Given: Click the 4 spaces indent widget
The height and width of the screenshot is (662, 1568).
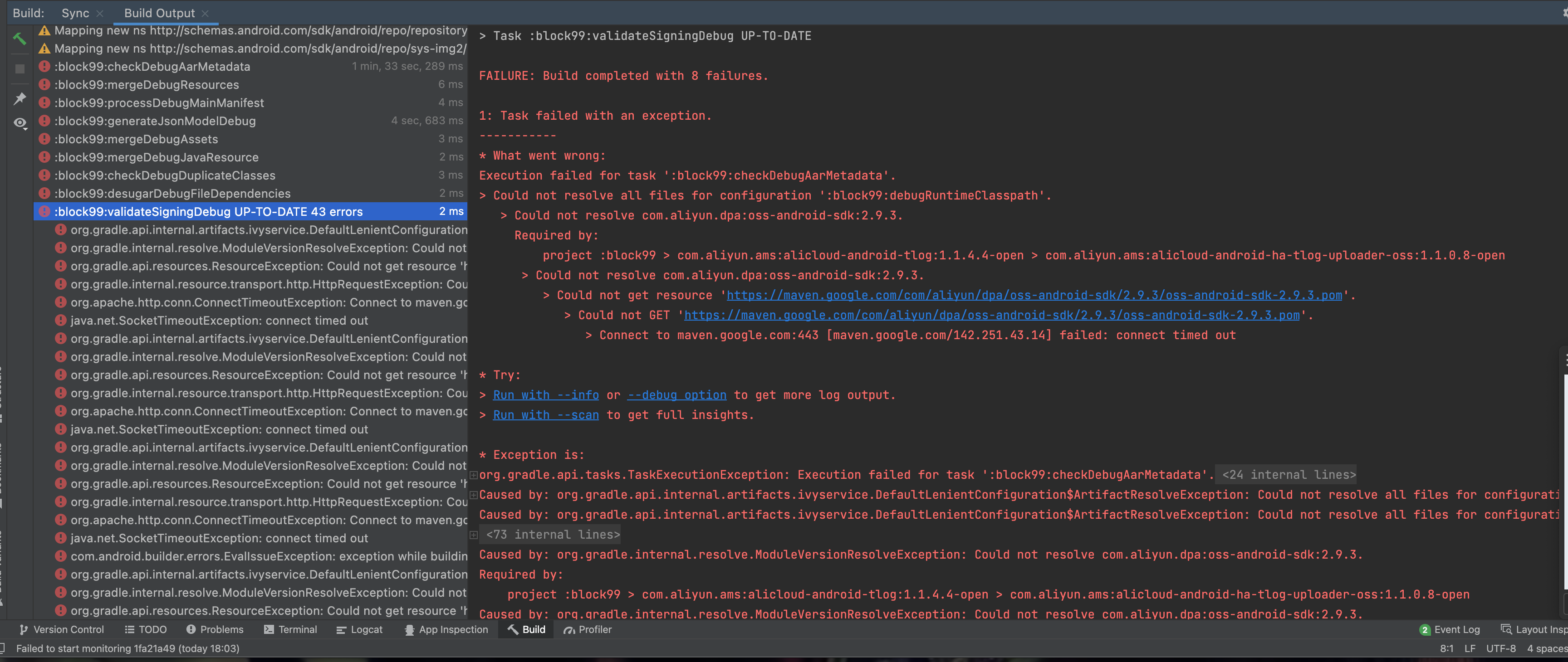Looking at the screenshot, I should coord(1547,648).
